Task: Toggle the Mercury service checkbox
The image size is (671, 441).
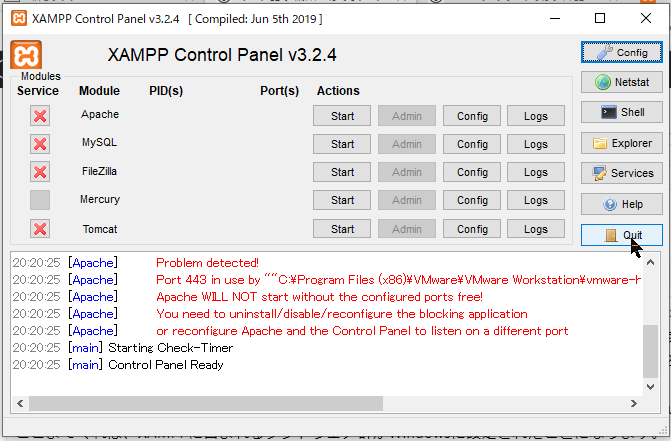Action: point(40,200)
